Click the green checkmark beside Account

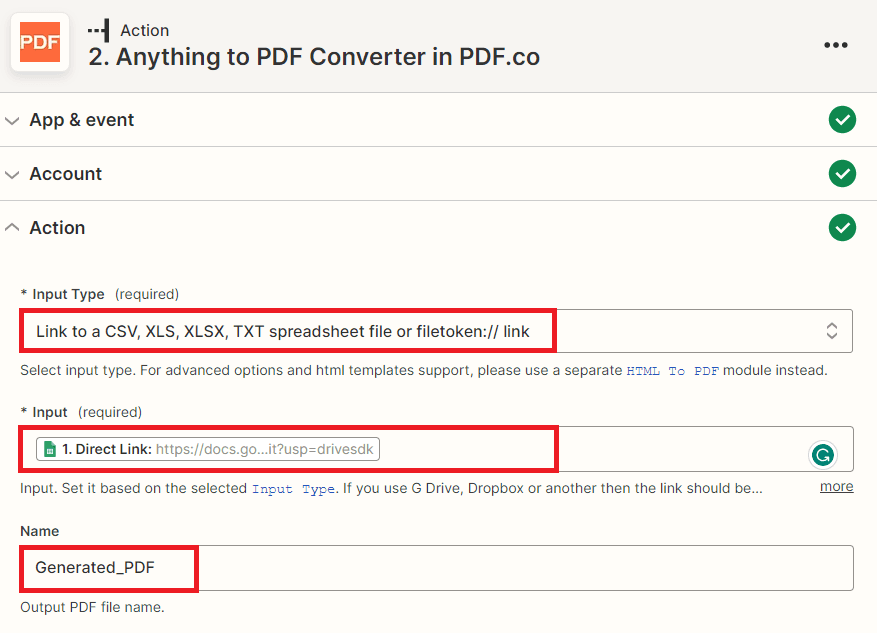[x=842, y=173]
